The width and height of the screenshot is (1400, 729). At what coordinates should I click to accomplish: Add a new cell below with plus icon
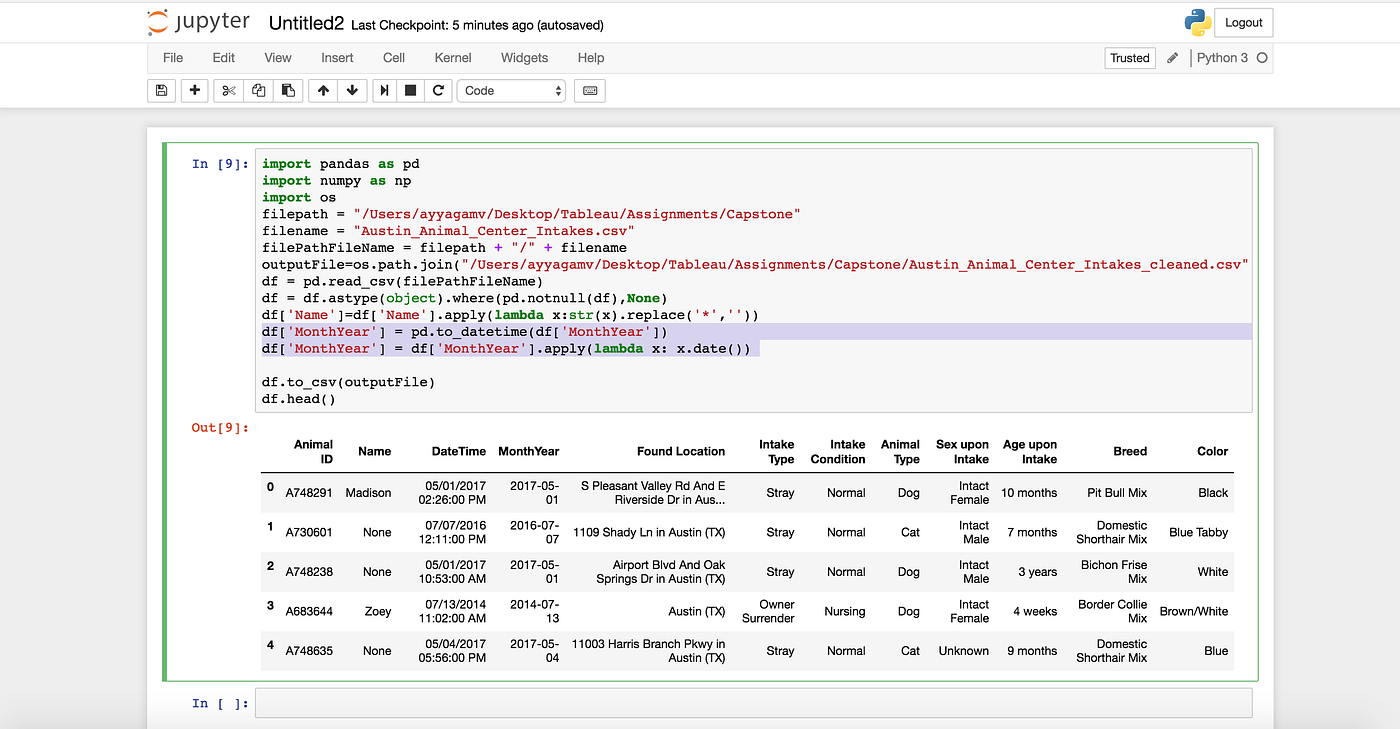[x=194, y=90]
